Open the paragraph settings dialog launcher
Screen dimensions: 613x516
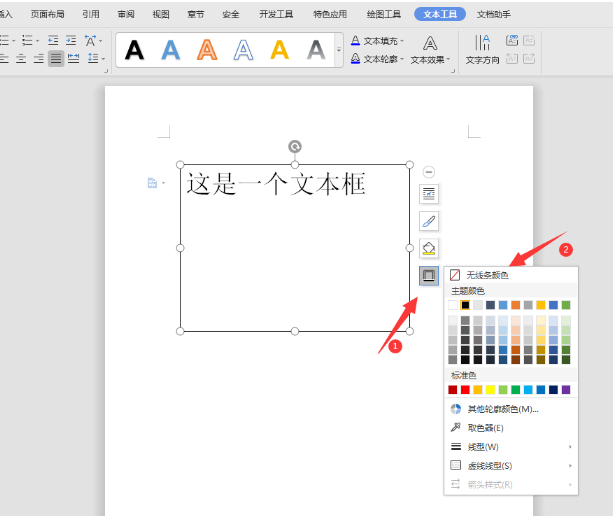coord(106,71)
